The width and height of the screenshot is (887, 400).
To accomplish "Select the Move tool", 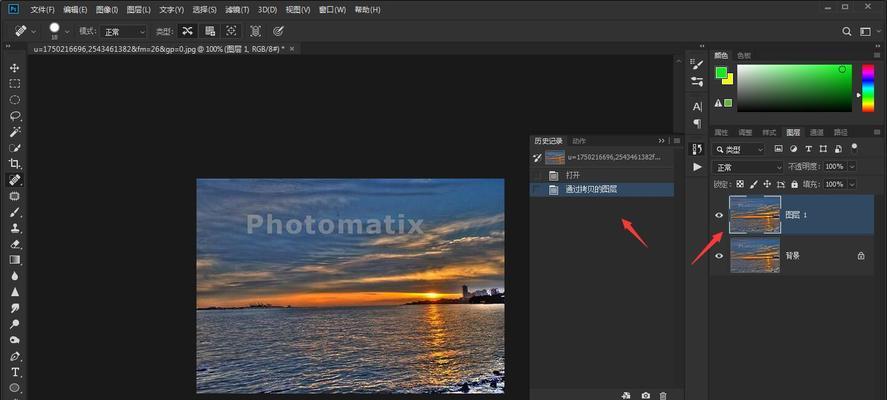I will 15,68.
